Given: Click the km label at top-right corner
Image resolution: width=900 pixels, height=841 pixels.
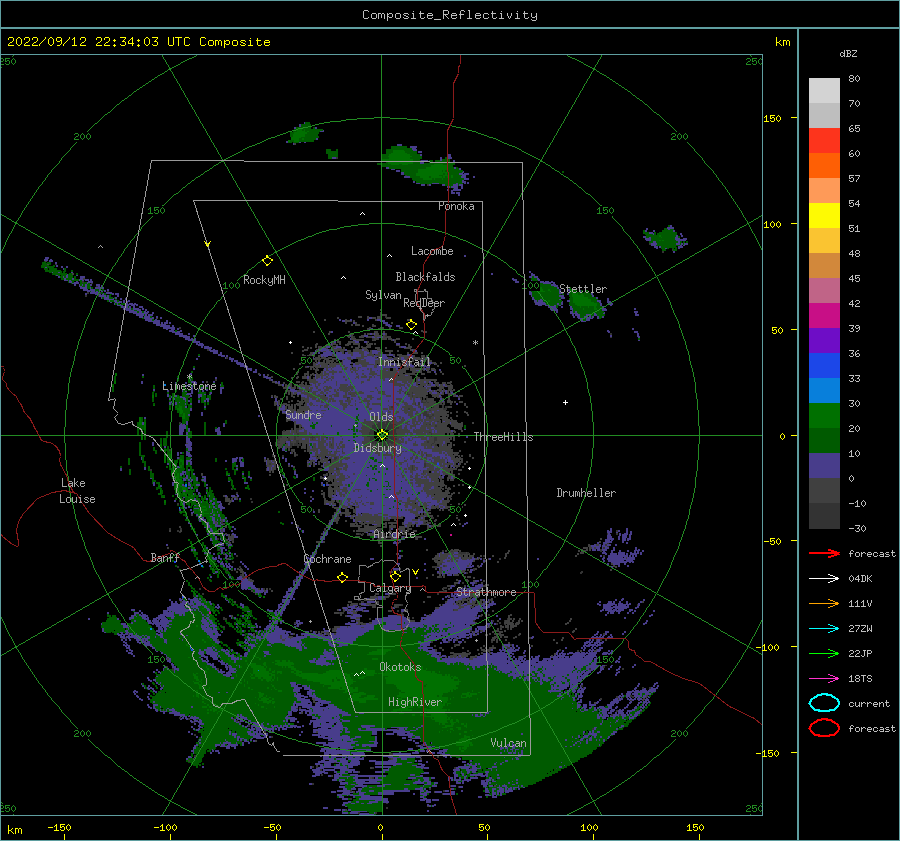Looking at the screenshot, I should point(782,42).
